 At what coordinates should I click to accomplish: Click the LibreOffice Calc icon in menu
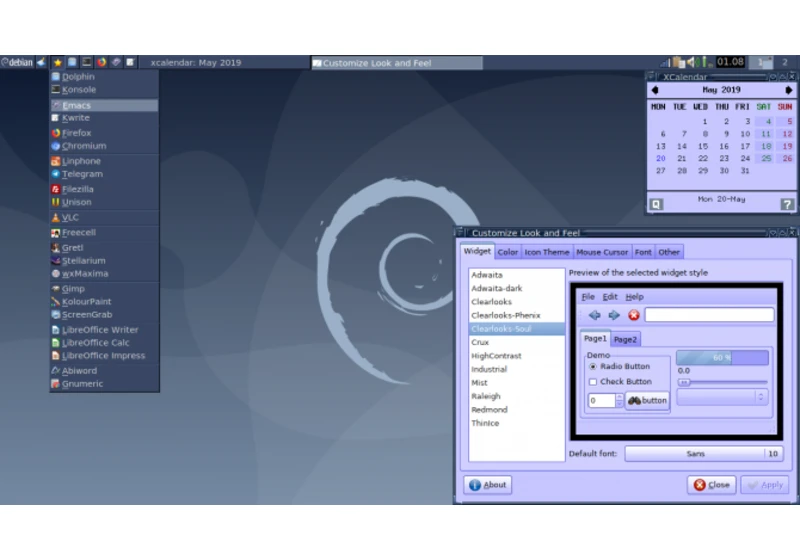(56, 343)
